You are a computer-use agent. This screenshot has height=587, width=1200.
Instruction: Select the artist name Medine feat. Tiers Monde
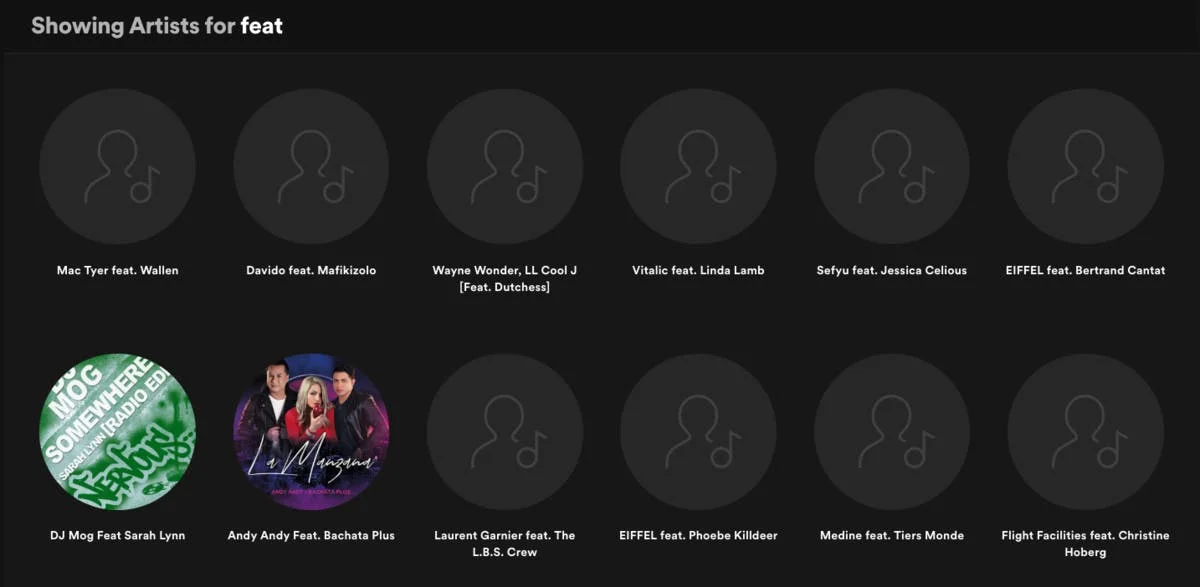891,535
